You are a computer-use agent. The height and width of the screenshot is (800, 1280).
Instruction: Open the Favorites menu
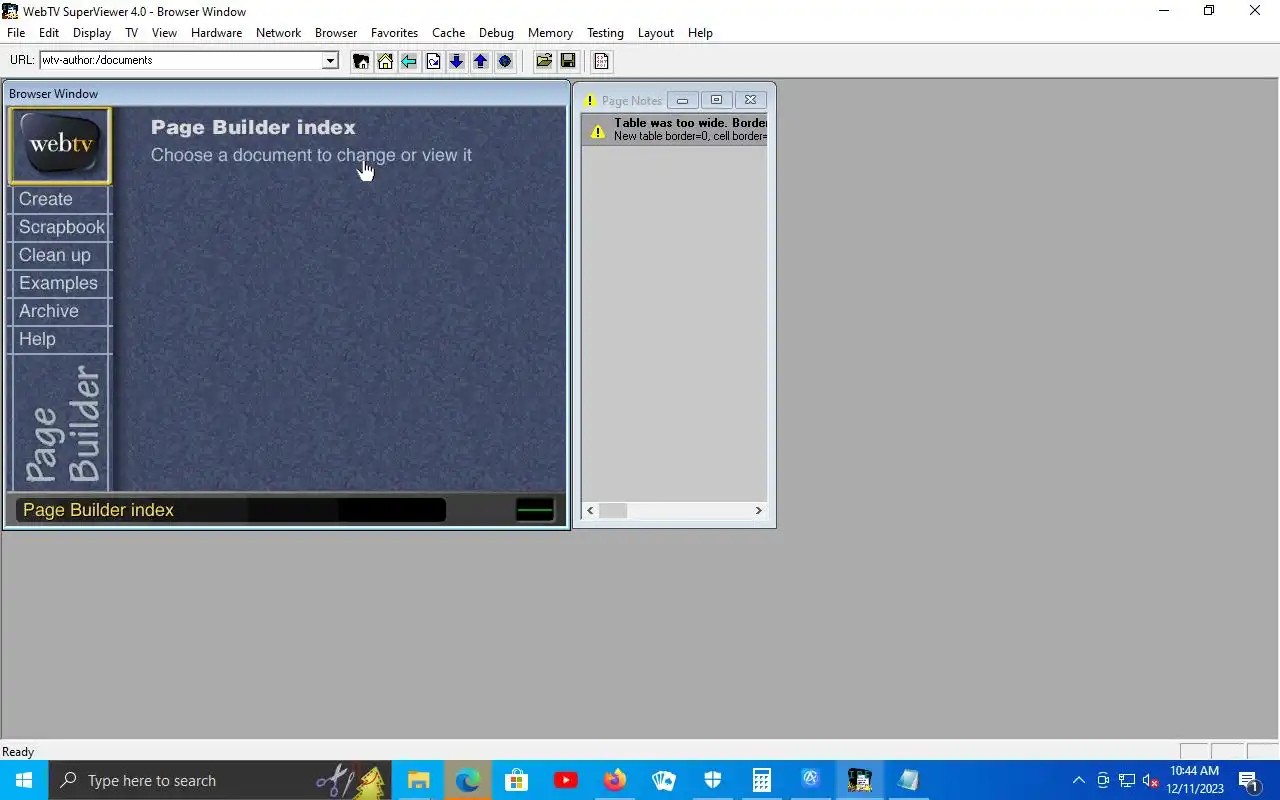point(394,33)
